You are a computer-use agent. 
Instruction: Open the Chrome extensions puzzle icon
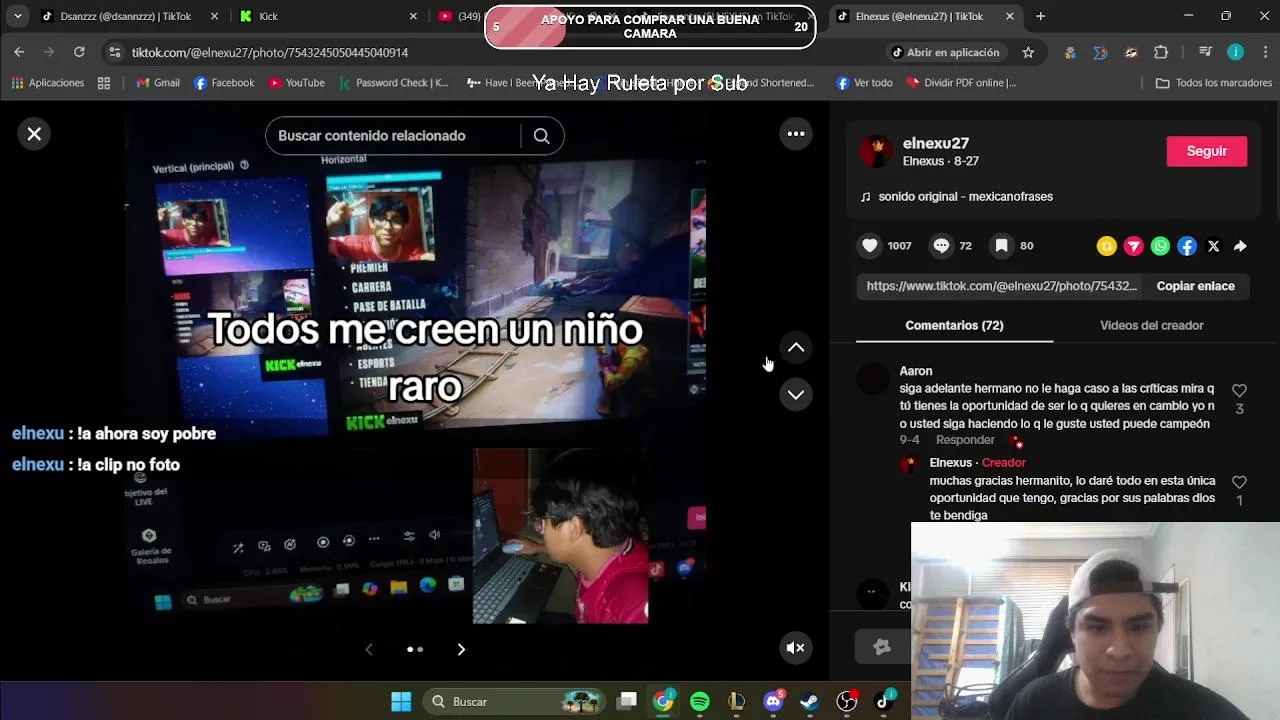point(1161,52)
